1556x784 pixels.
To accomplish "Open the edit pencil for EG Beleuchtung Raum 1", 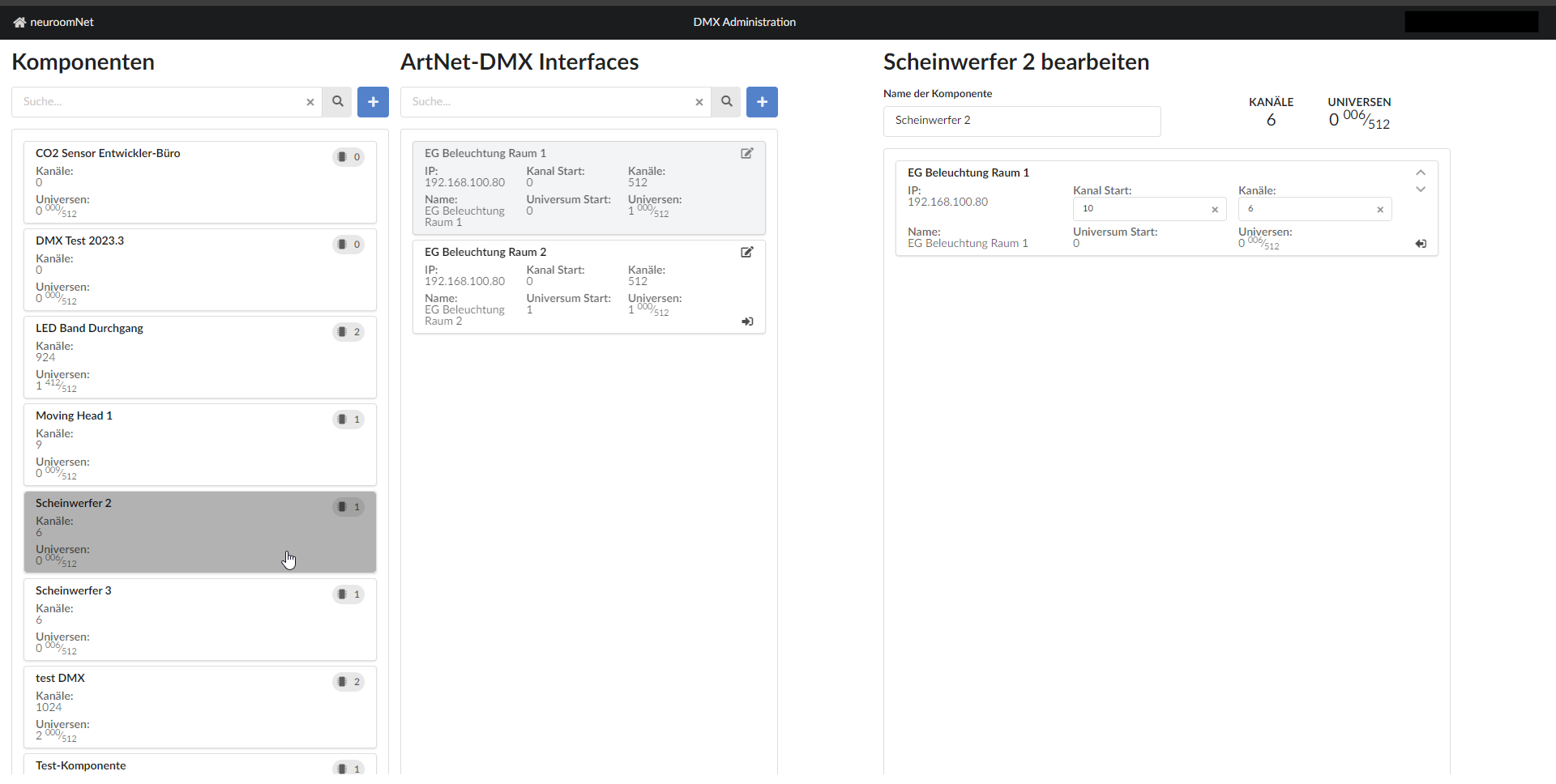I will tap(746, 153).
